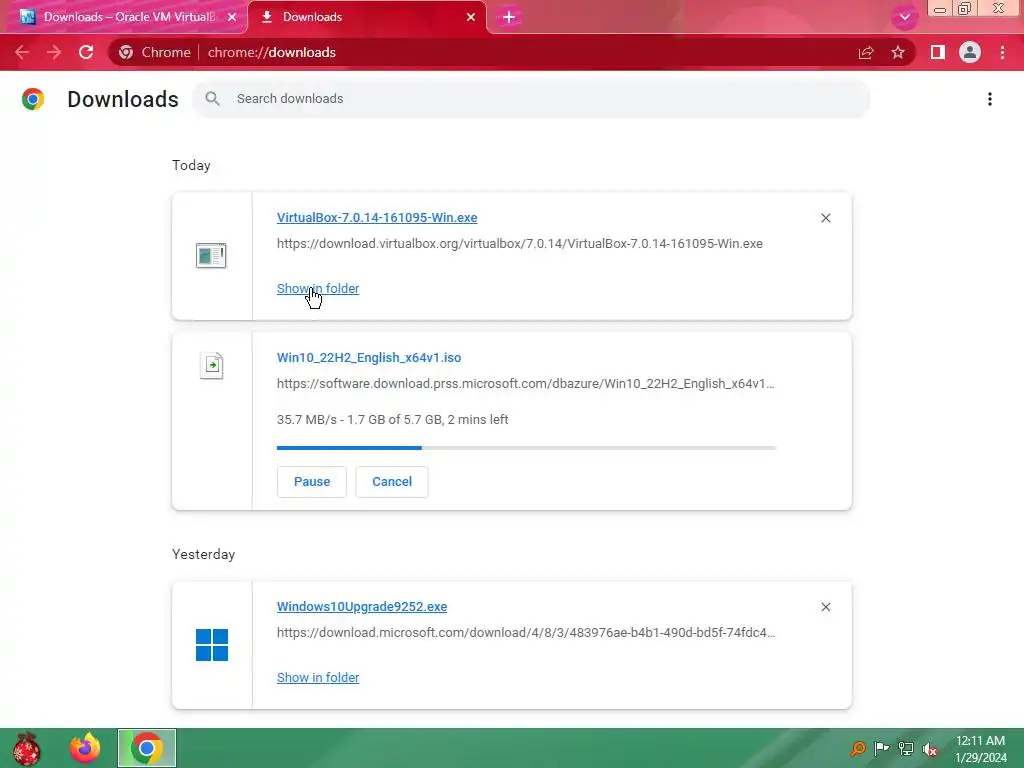1024x768 pixels.
Task: Open Win10_22H2_English_x64v1.iso link
Action: point(369,358)
